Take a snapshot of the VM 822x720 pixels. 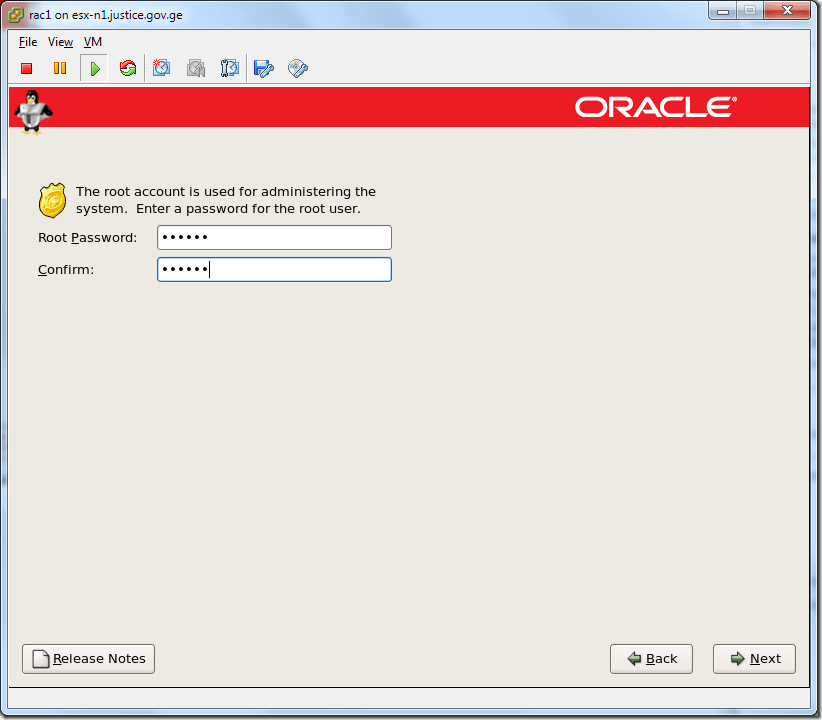coord(161,68)
